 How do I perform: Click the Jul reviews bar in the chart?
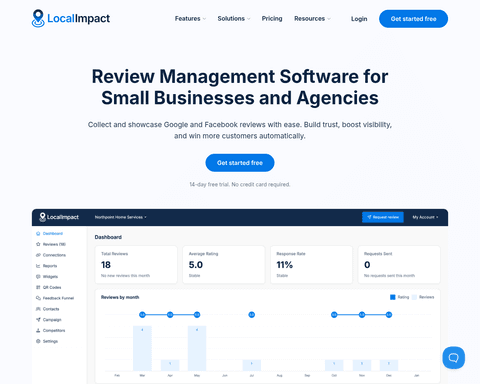(252, 365)
